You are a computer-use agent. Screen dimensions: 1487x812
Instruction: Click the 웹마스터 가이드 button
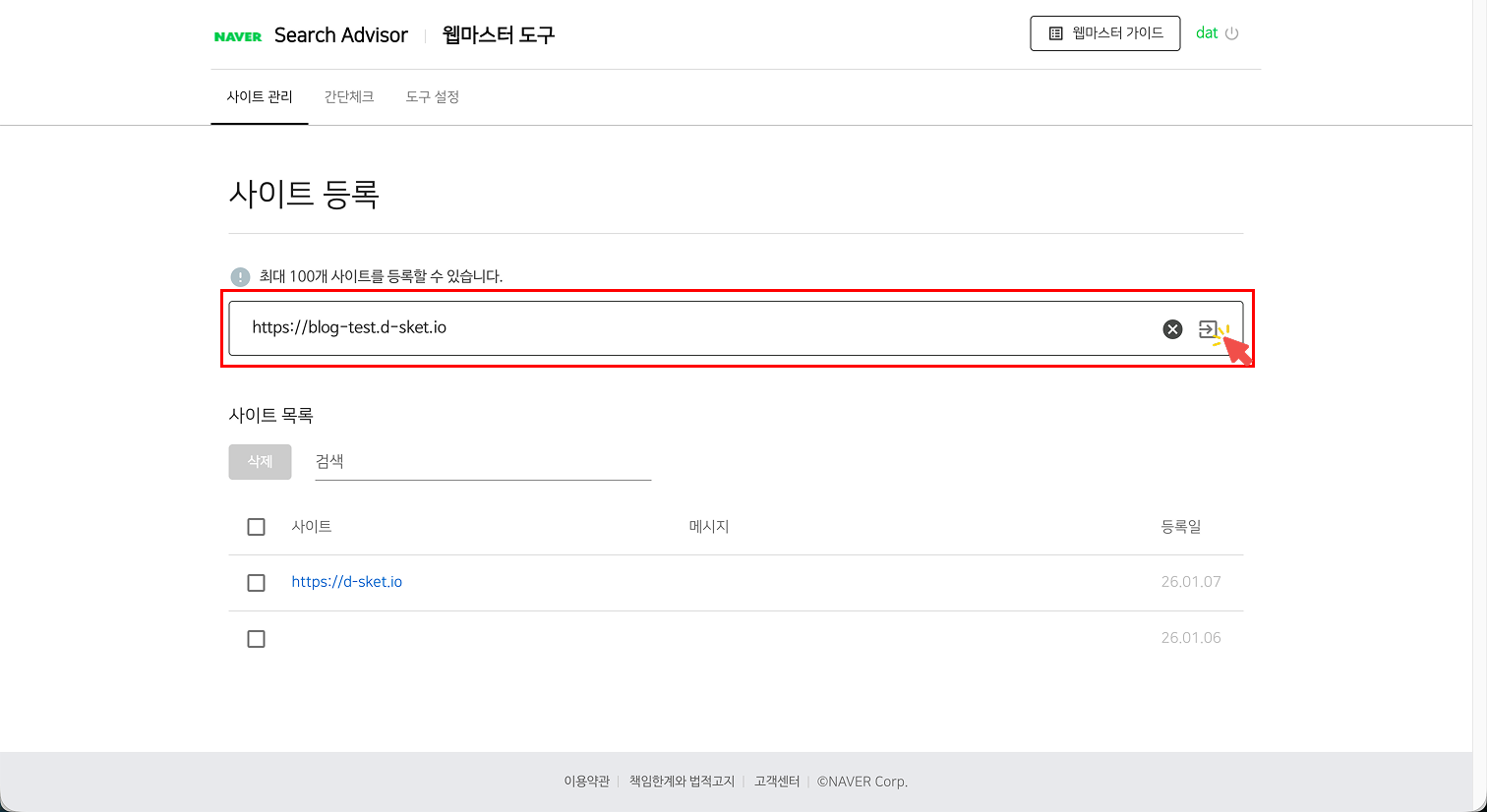point(1104,32)
